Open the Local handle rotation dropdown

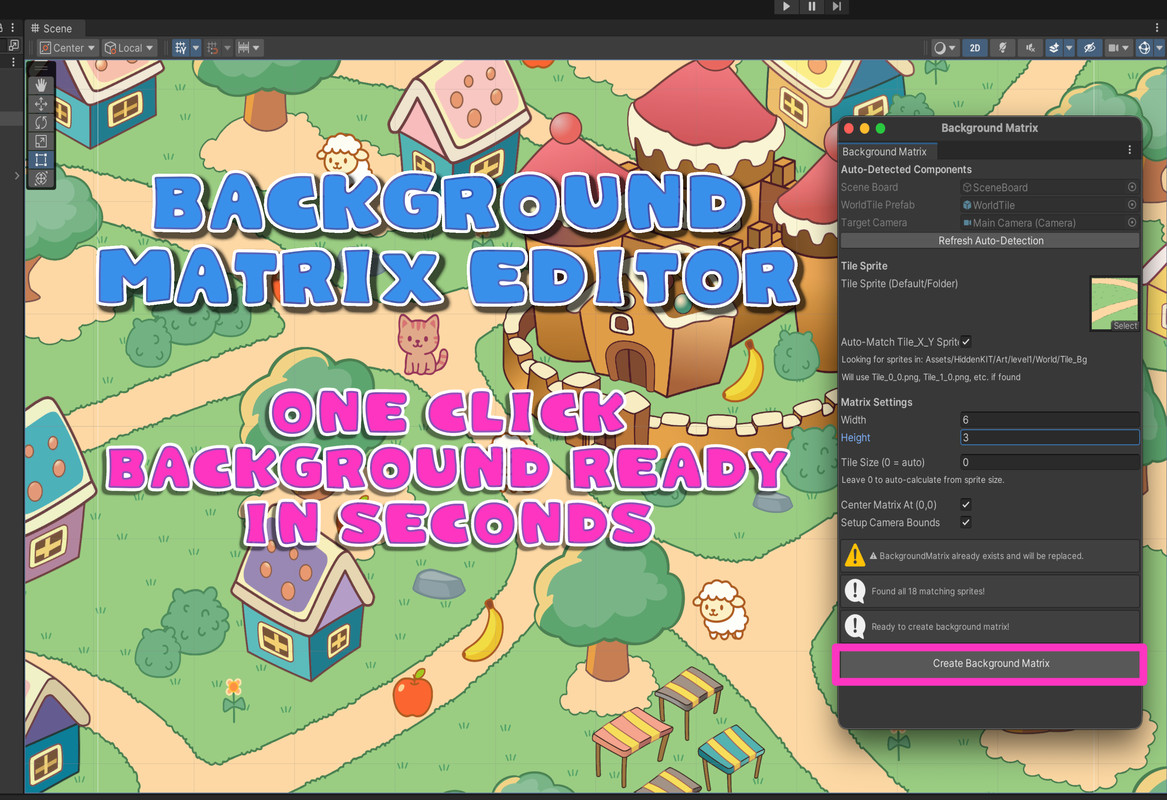(130, 48)
